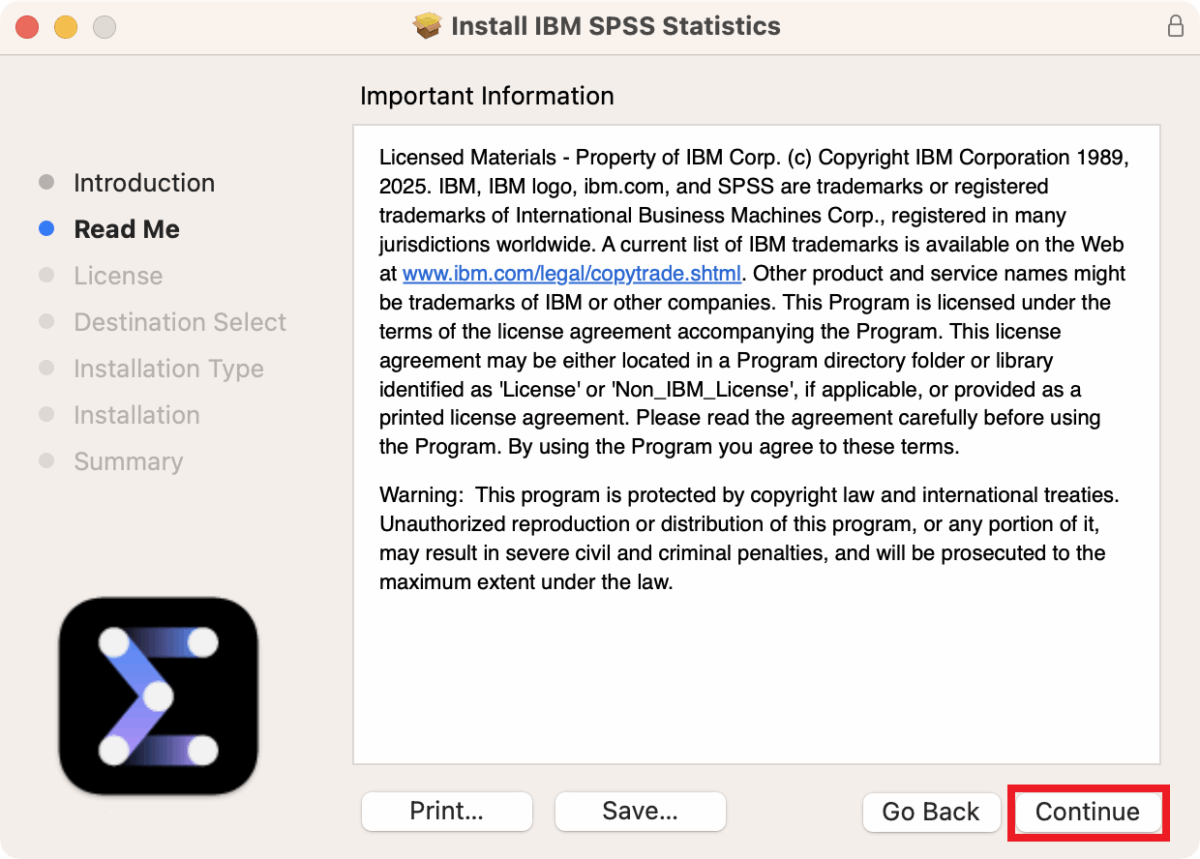Select the Introduction step in sidebar
This screenshot has width=1200, height=859.
(144, 183)
